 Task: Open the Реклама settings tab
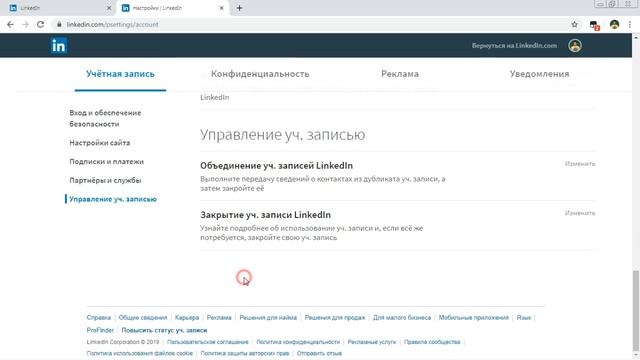click(x=400, y=74)
